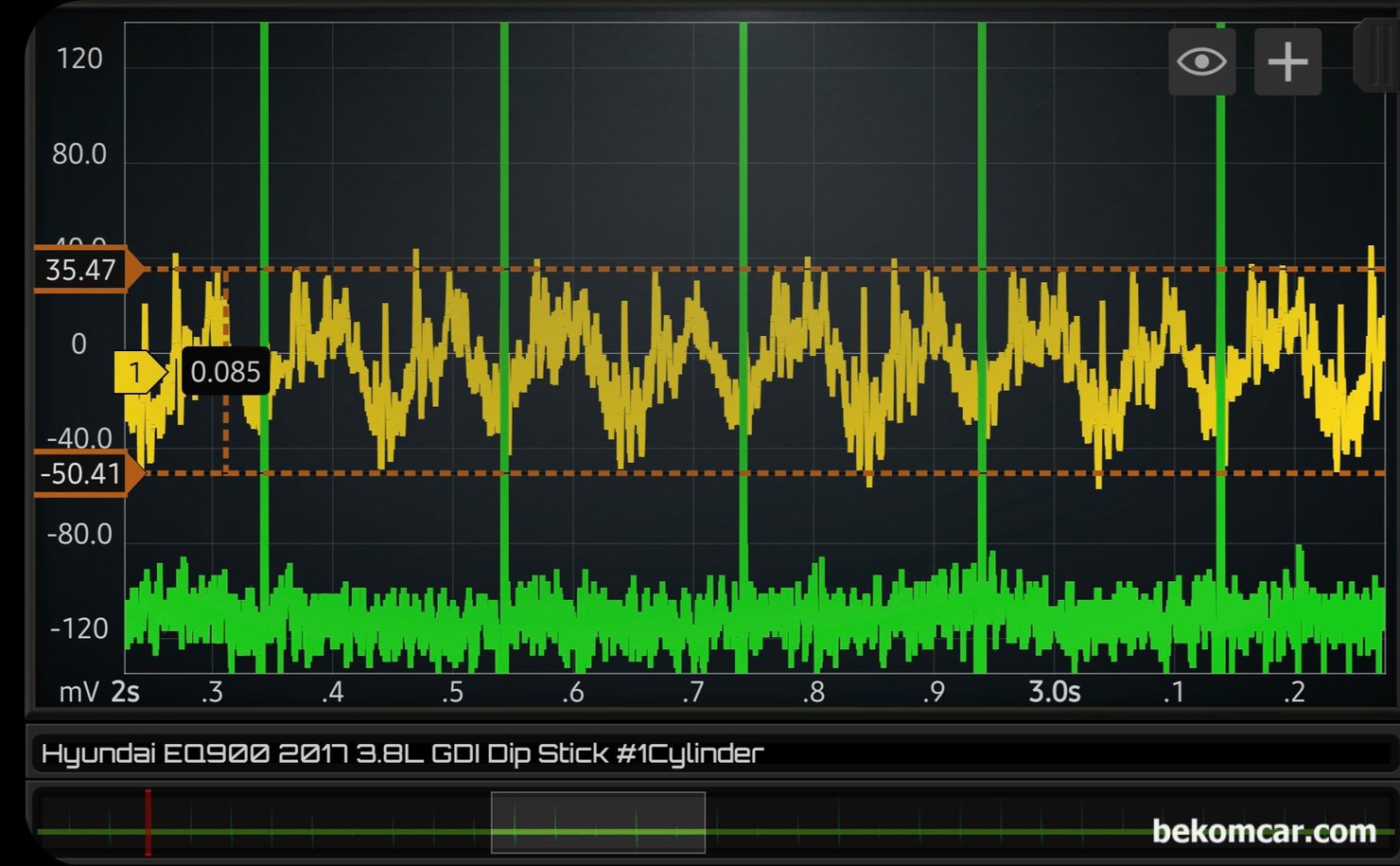The height and width of the screenshot is (866, 1400).
Task: Click the 120 voltage axis label
Action: tap(79, 59)
